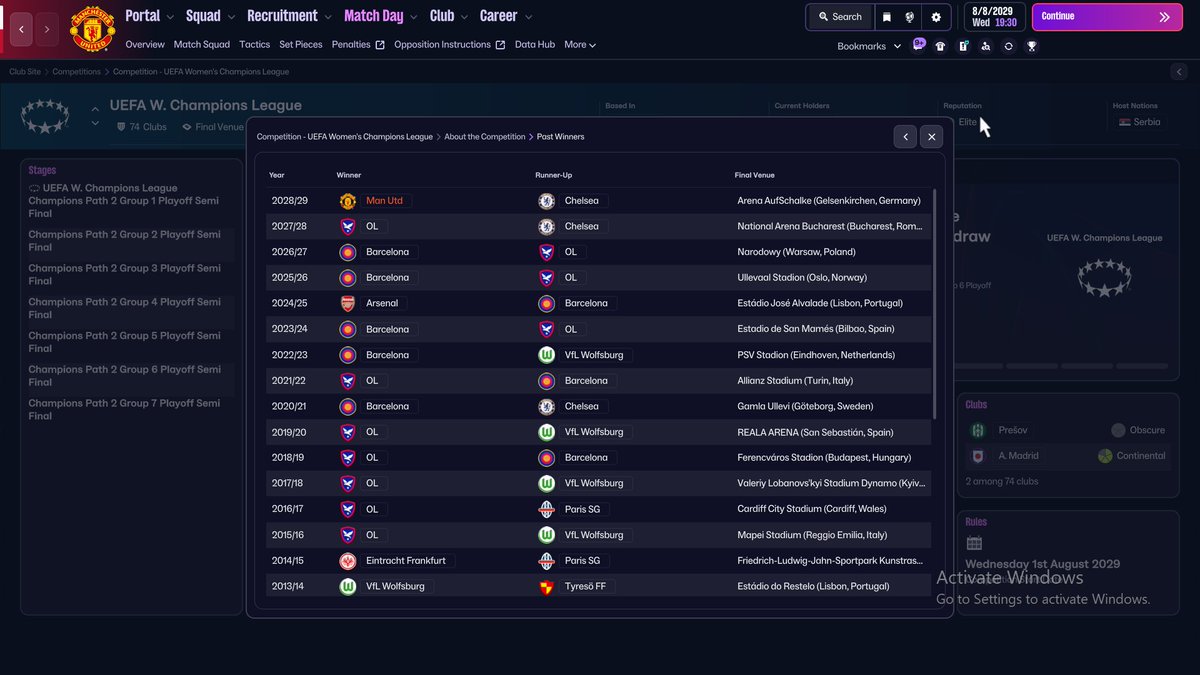Click Prešov club badge in Clubs panel
This screenshot has width=1200, height=675.
click(977, 430)
